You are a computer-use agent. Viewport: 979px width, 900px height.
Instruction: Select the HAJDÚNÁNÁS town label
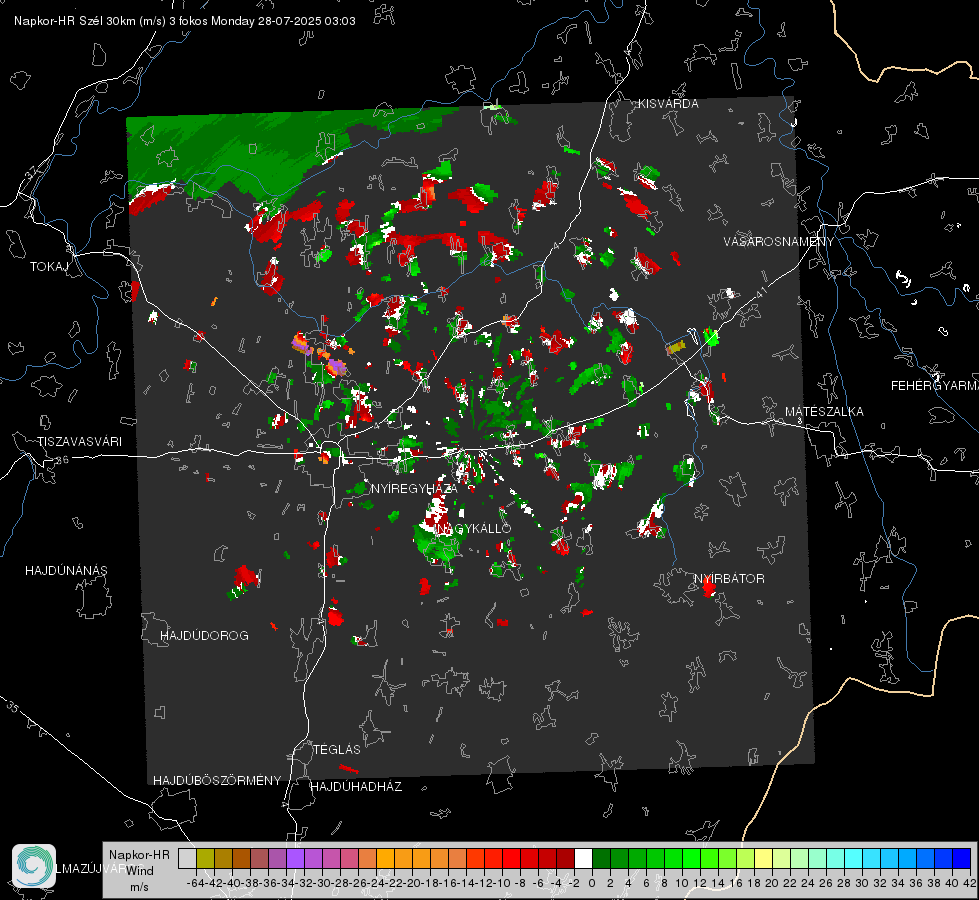[66, 571]
